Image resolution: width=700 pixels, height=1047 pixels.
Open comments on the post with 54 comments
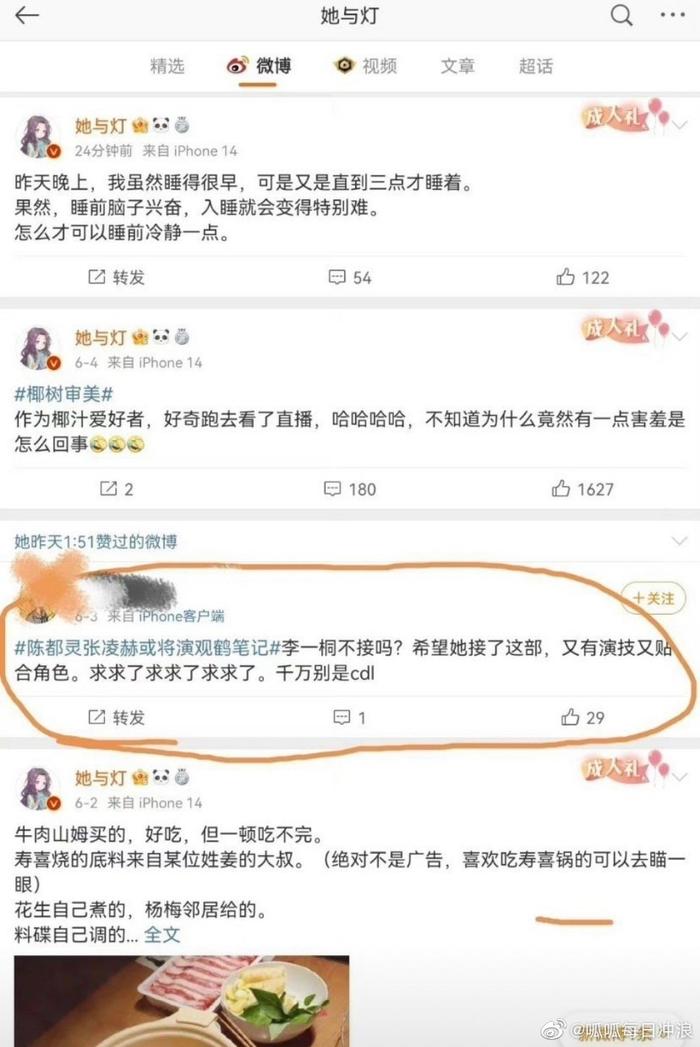point(350,277)
